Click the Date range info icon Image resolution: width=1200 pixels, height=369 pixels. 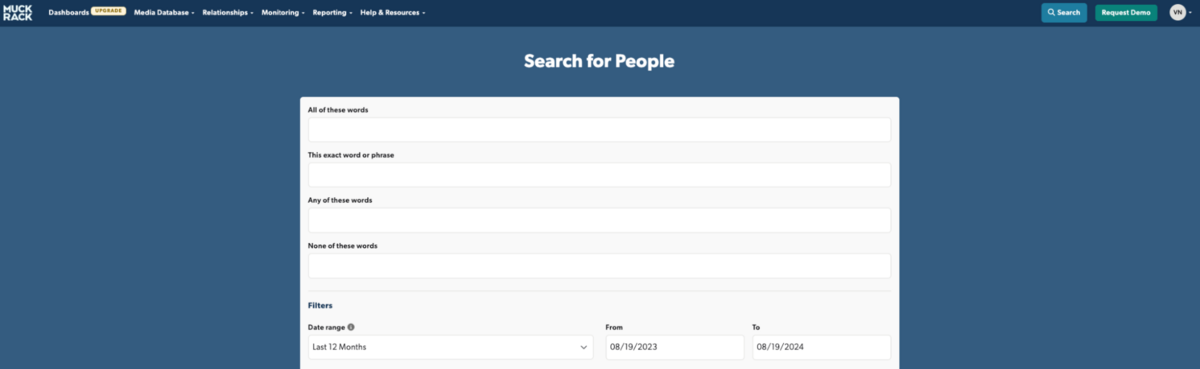click(351, 327)
